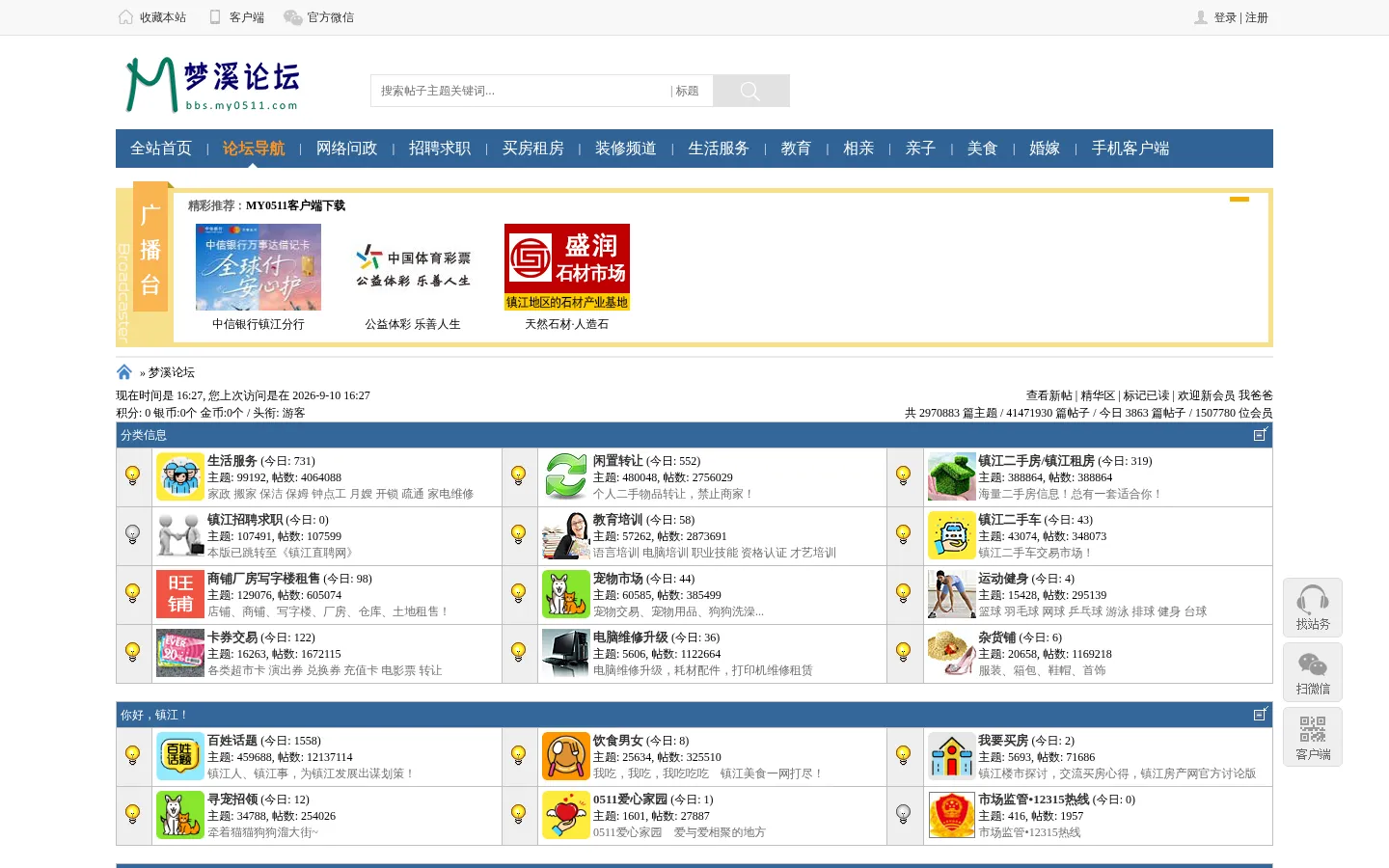
Task: Open the 装修频道 navigation item
Action: (625, 149)
